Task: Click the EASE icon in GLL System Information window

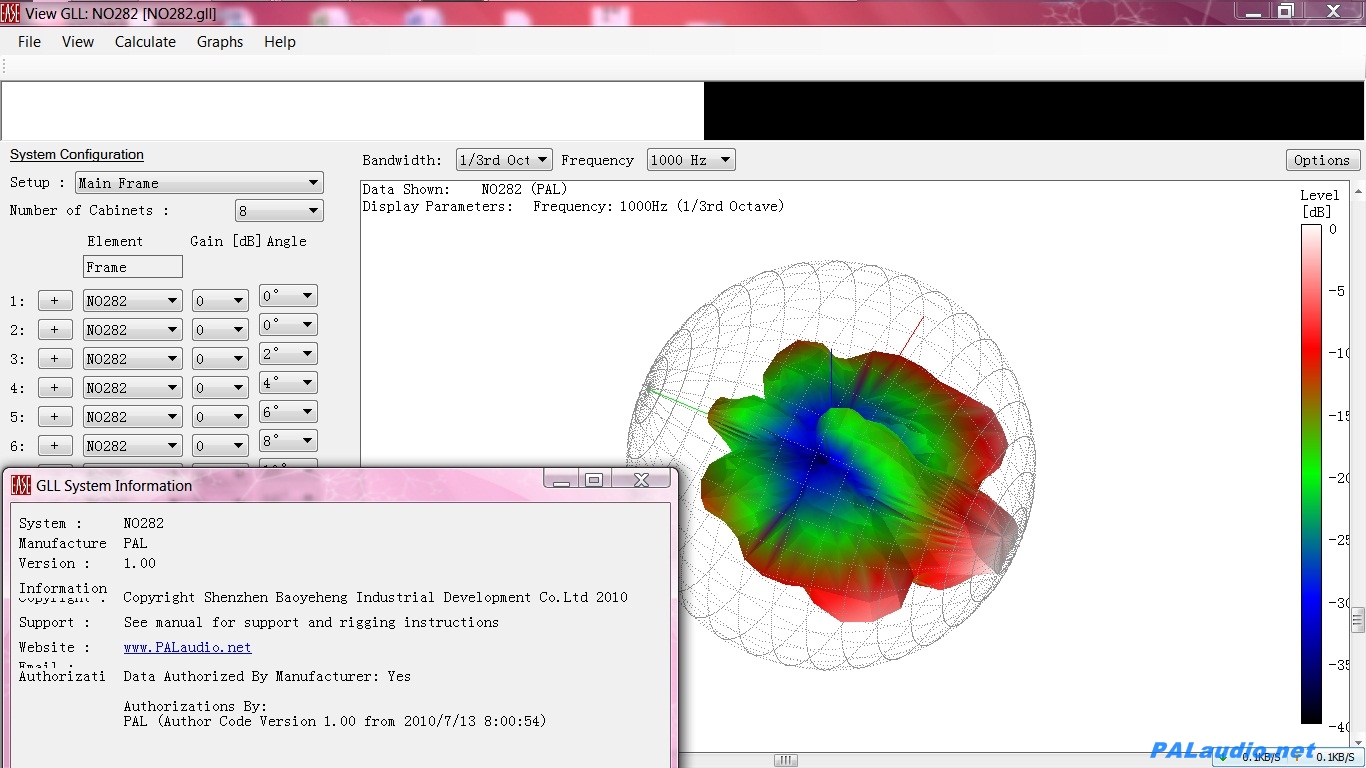Action: click(21, 486)
